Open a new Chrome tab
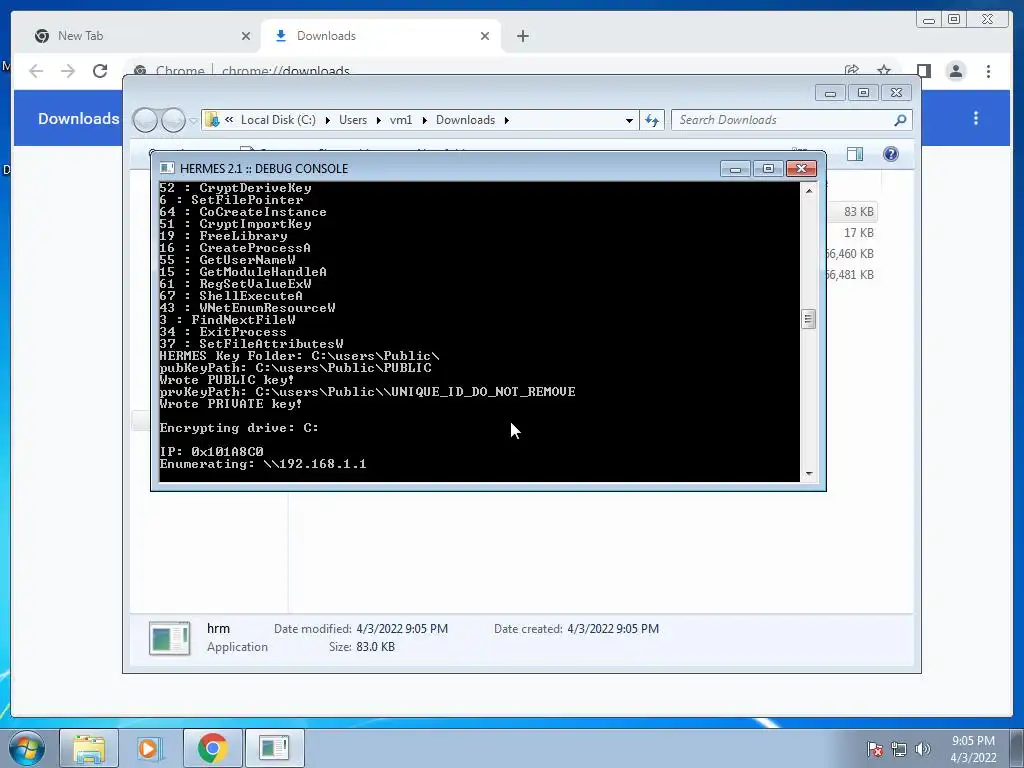Screen dimensions: 1024x768 tap(522, 36)
